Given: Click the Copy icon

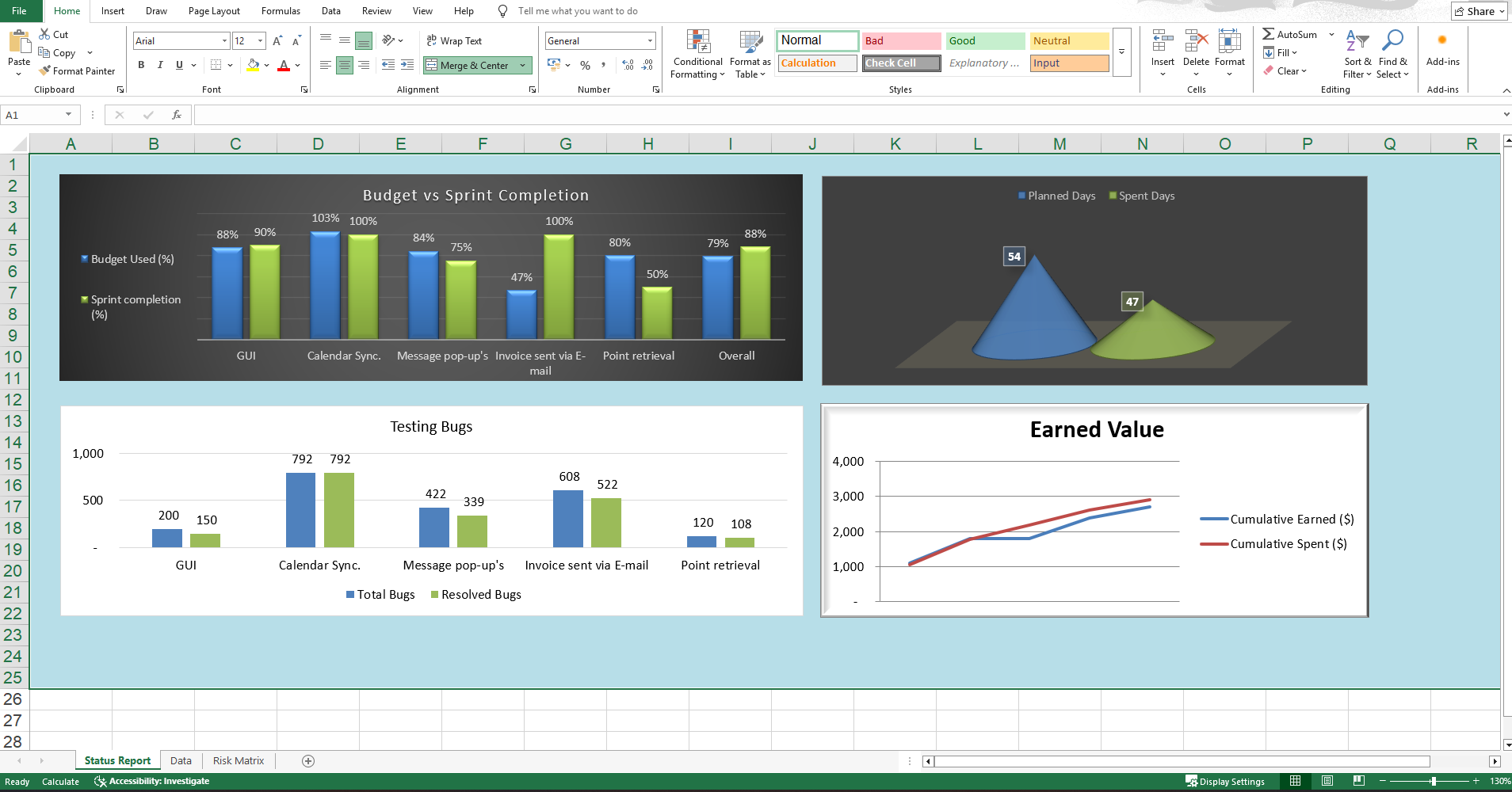Looking at the screenshot, I should pos(44,52).
